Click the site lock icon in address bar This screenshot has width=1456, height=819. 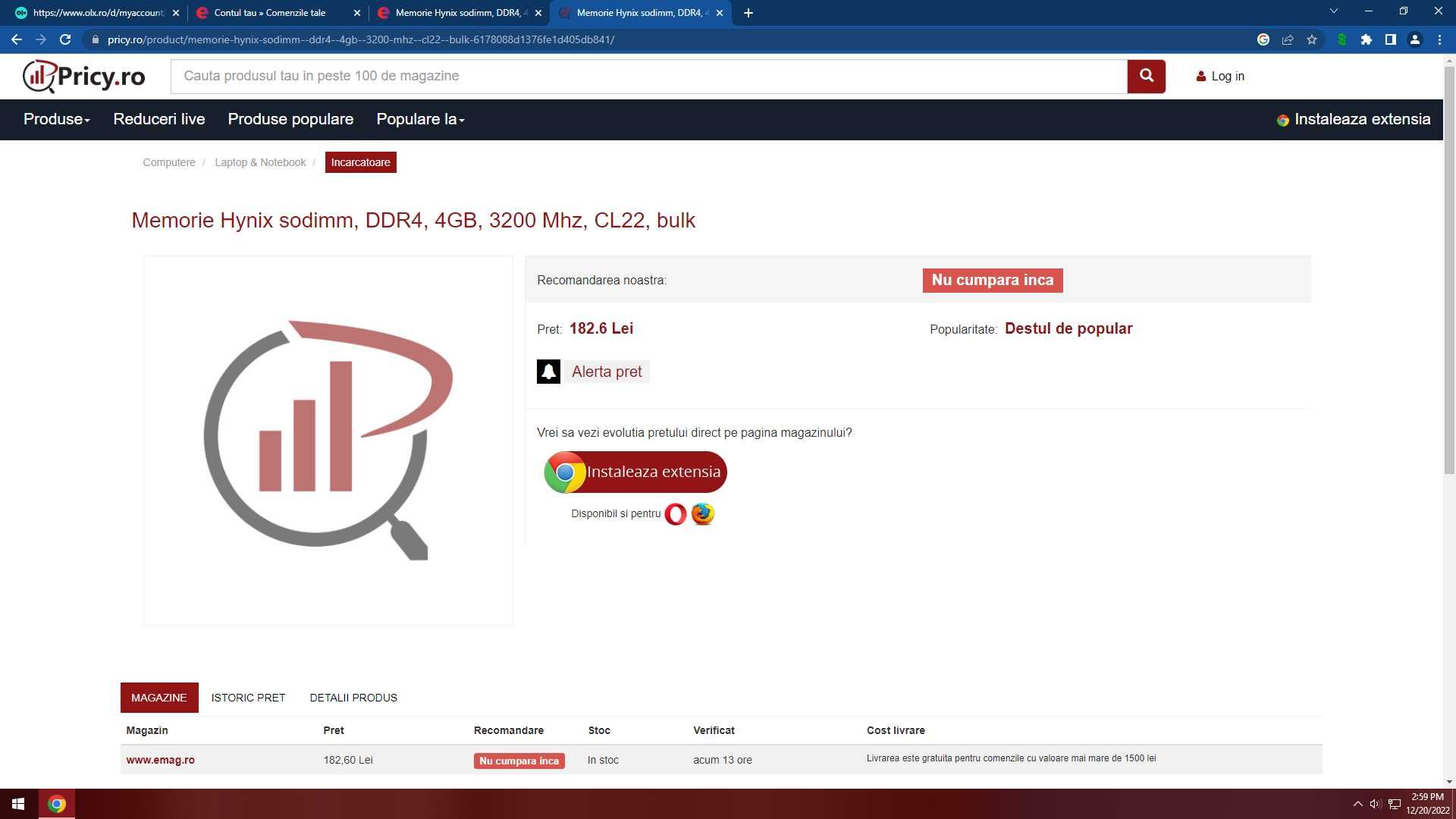[x=95, y=39]
